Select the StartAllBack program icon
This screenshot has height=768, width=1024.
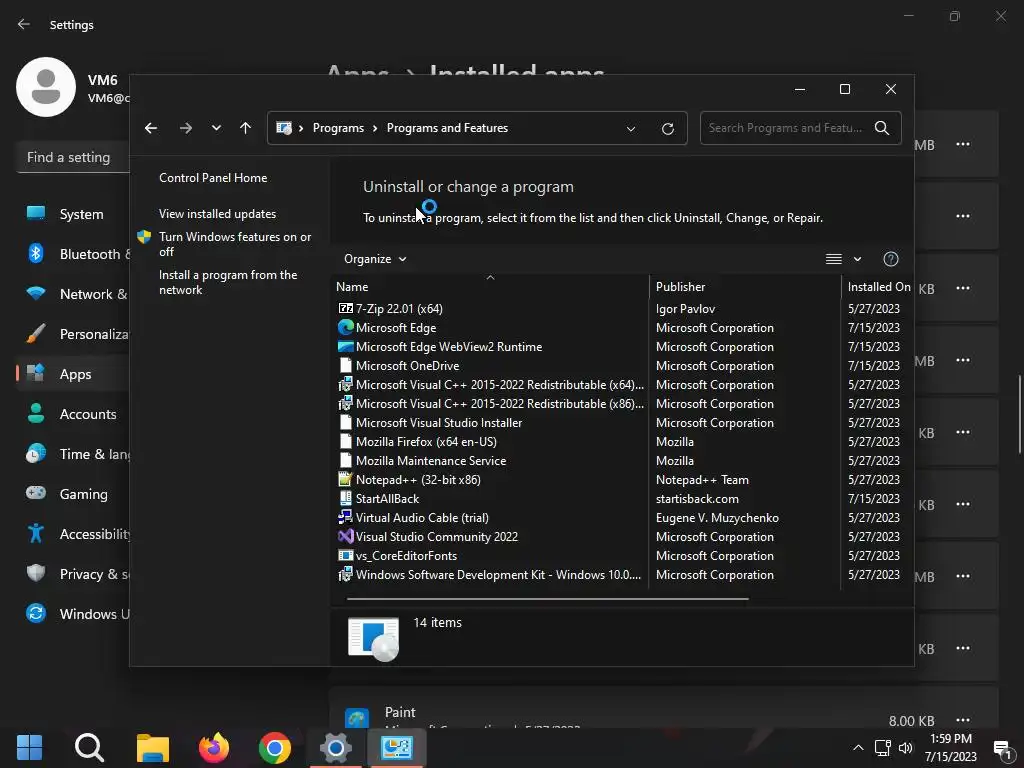click(345, 498)
